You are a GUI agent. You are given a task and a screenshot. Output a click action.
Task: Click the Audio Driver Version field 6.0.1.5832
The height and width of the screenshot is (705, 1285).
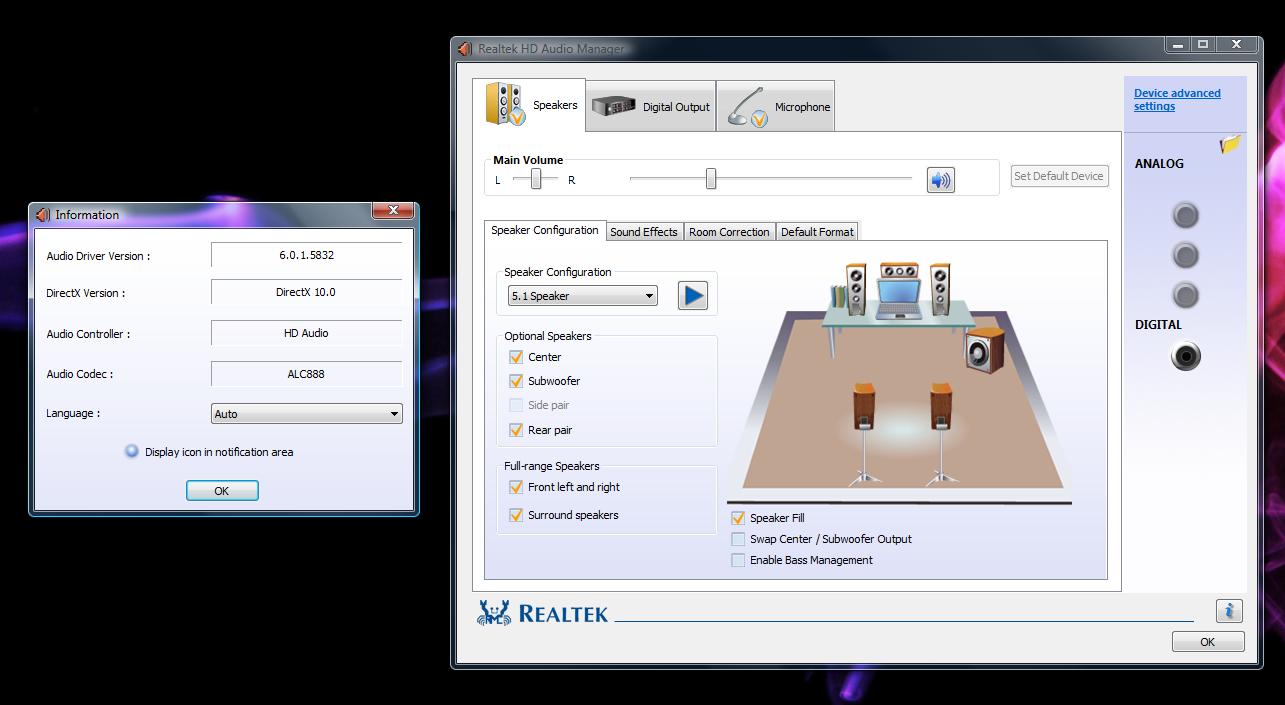tap(307, 255)
